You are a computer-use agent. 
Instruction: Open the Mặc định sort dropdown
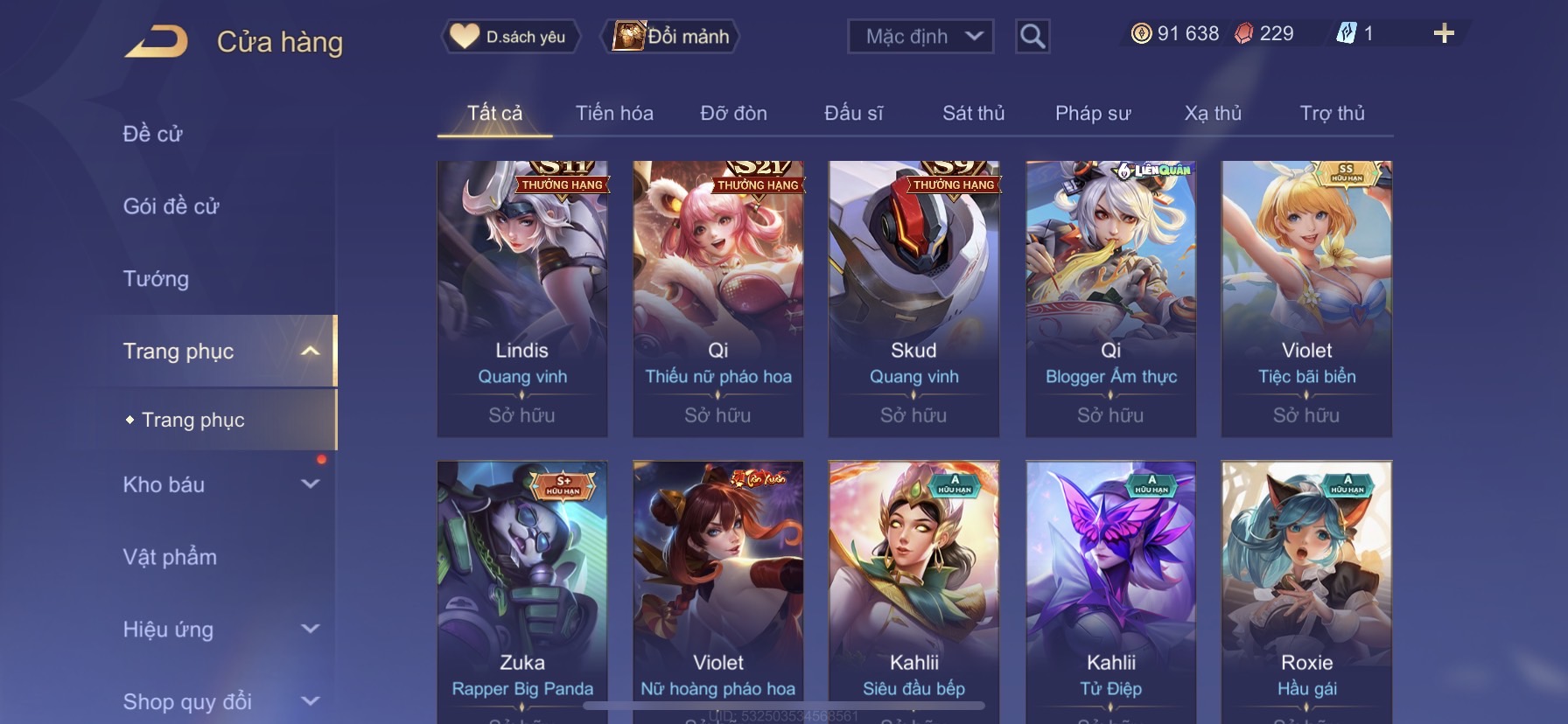[x=920, y=36]
